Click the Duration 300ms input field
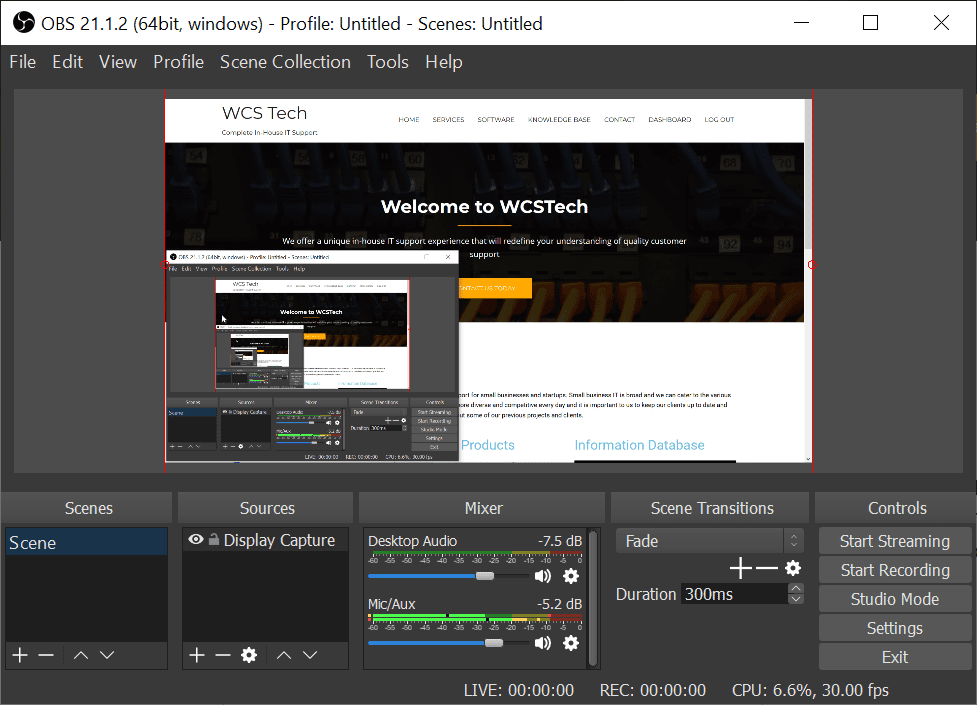Viewport: 977px width, 705px height. (x=735, y=594)
